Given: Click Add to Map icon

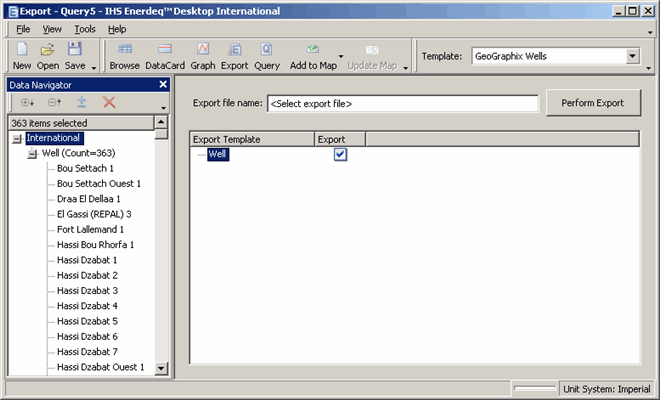Looking at the screenshot, I should pyautogui.click(x=313, y=49).
